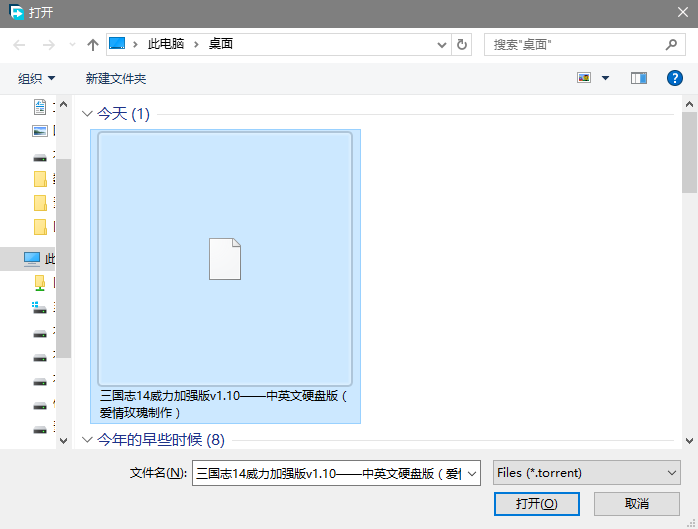Open the 文件名 combo box dropdown arrow

pos(472,473)
